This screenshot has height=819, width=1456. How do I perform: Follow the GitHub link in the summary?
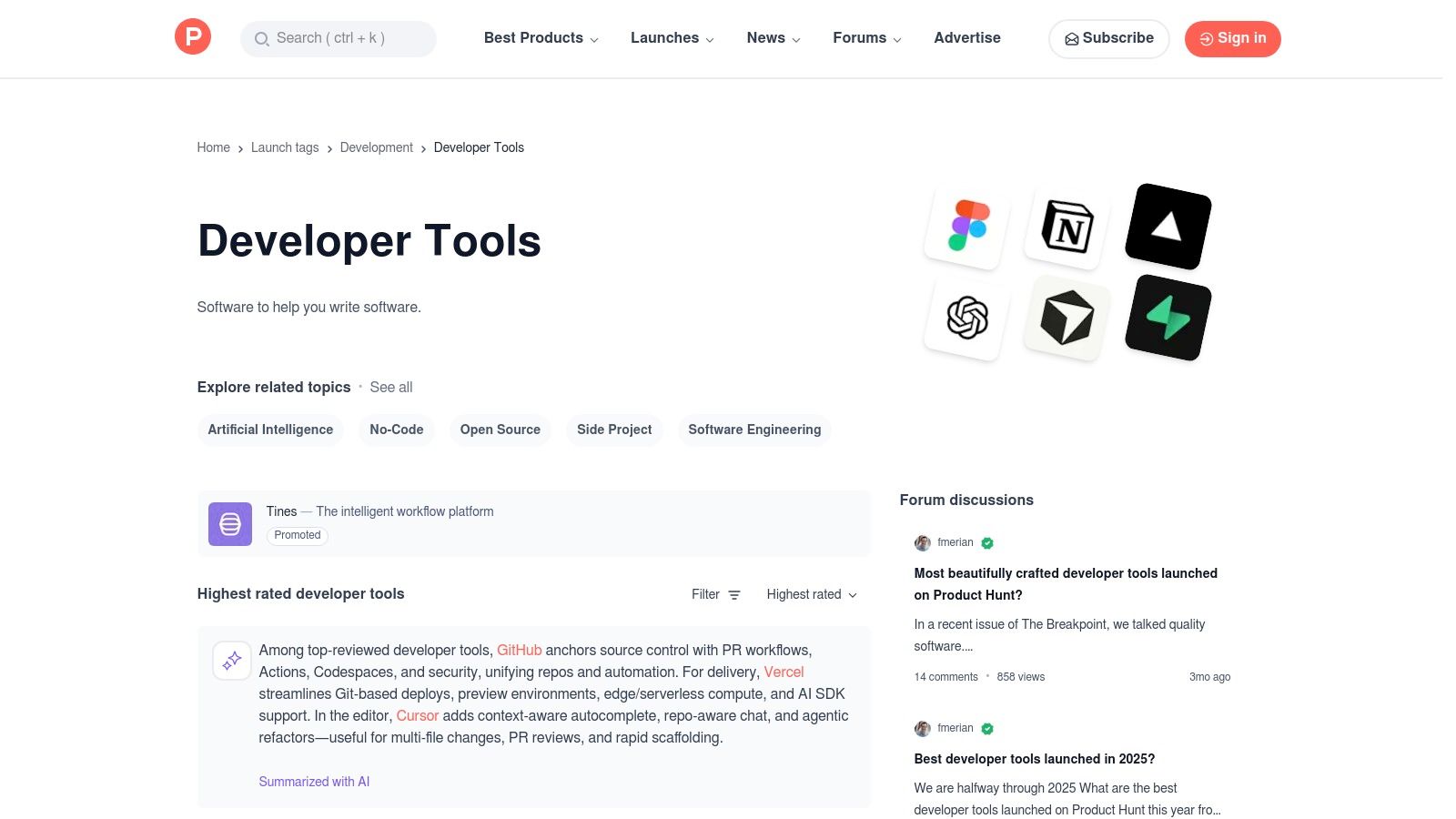pos(519,650)
